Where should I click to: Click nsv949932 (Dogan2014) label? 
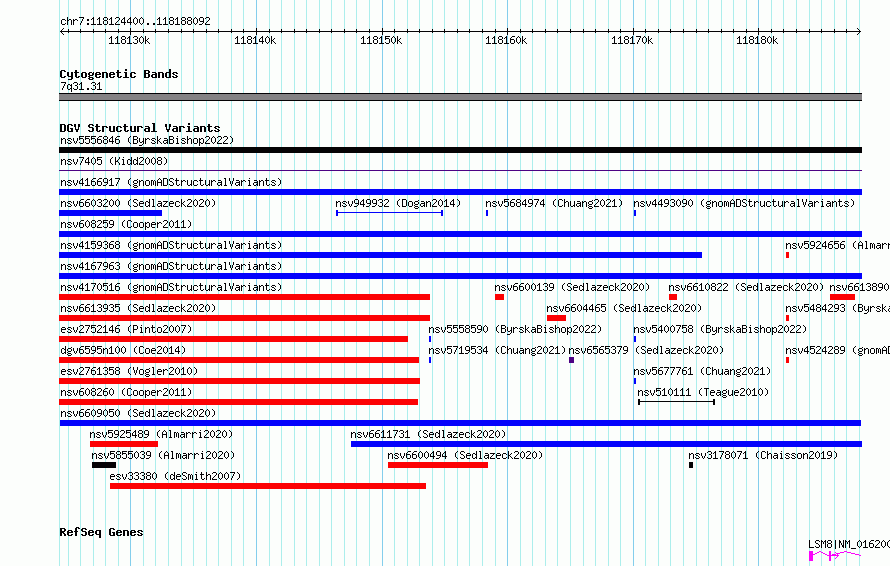tap(398, 203)
